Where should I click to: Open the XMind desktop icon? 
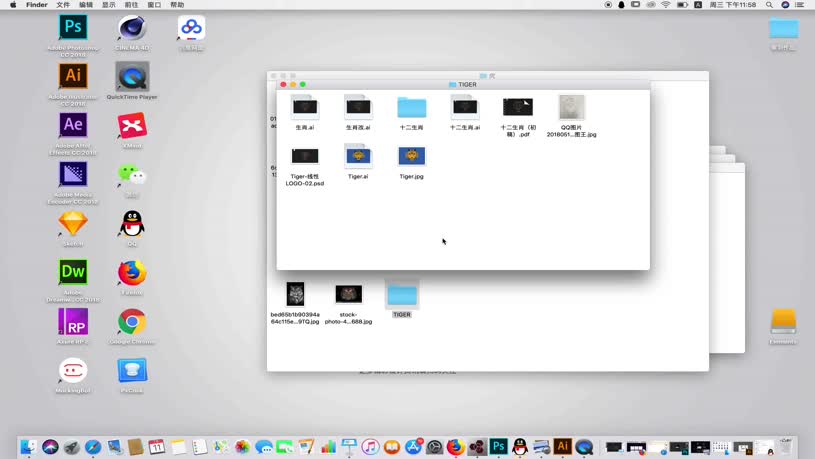[132, 125]
